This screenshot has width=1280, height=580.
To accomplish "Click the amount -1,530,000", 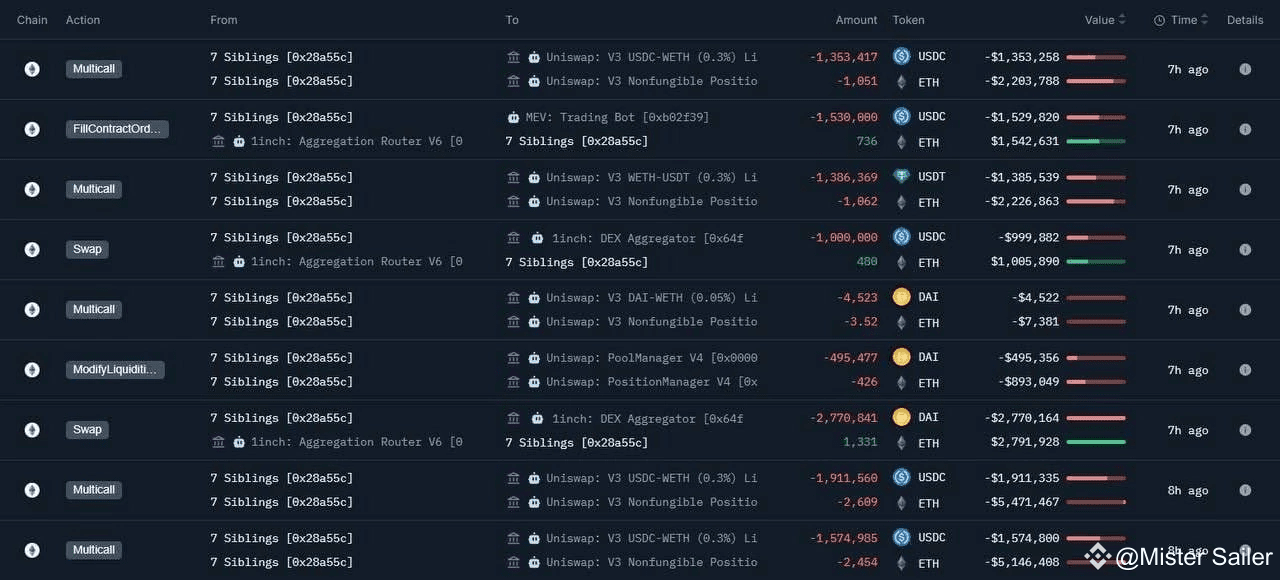I will (x=843, y=117).
